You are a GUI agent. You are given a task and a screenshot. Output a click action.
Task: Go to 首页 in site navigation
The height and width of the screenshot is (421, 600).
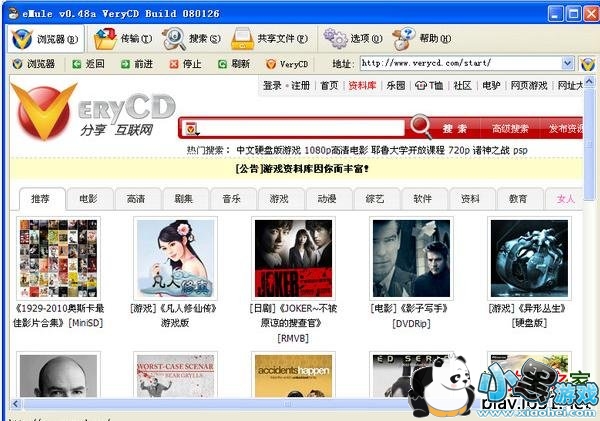tap(329, 86)
